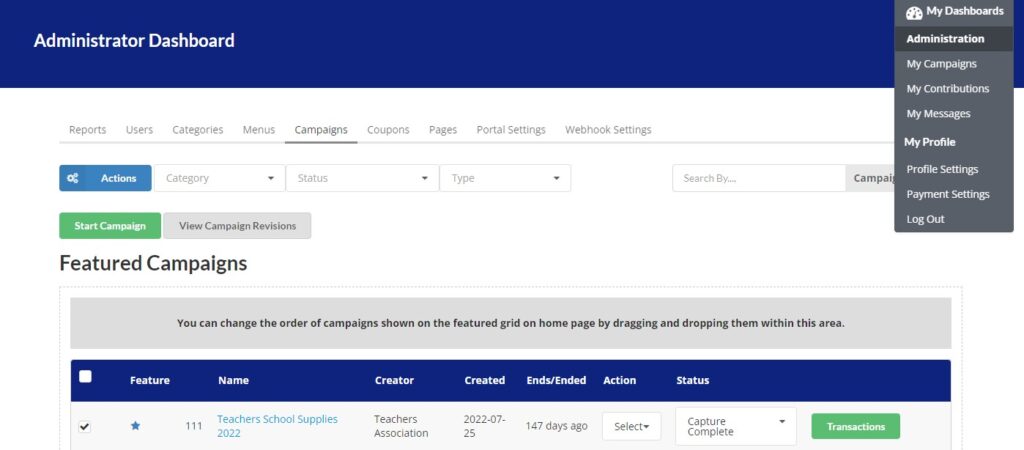The image size is (1024, 450).
Task: Click the 2022-07-25 created date cell
Action: tap(484, 426)
